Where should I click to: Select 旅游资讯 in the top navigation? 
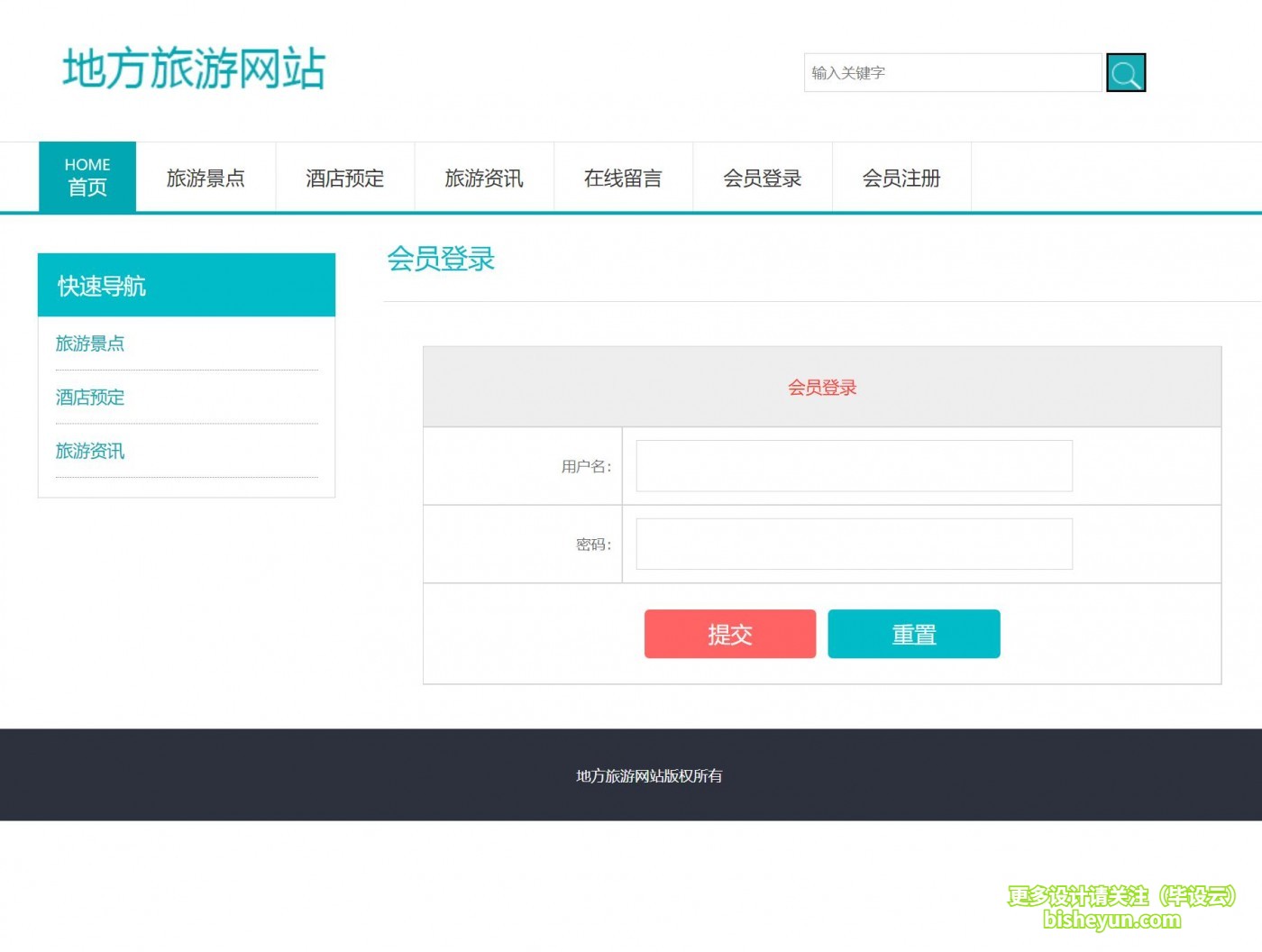click(x=484, y=178)
